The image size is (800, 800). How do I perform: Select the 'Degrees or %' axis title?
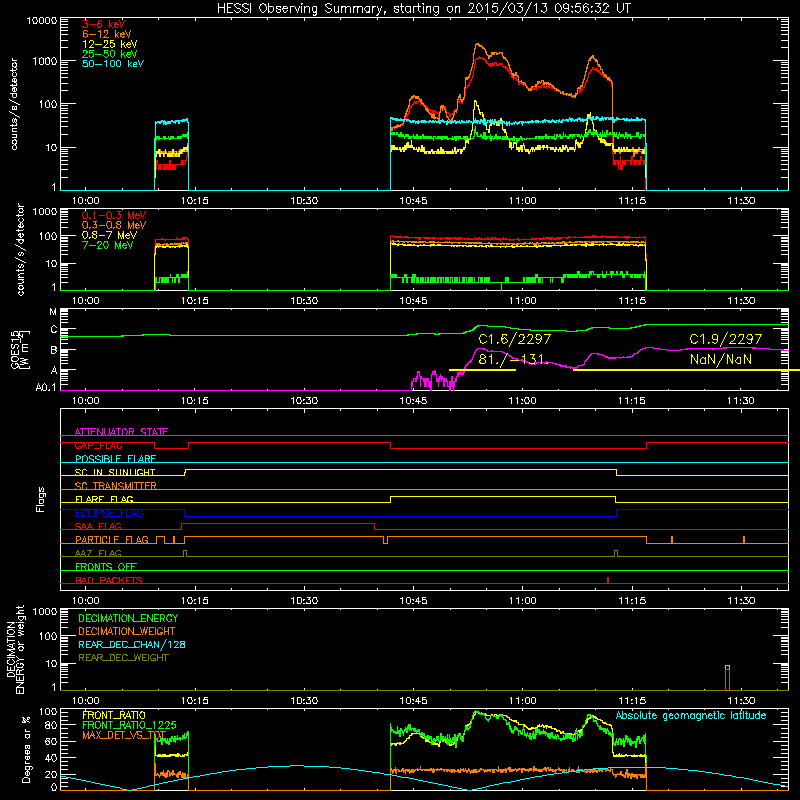tap(26, 749)
